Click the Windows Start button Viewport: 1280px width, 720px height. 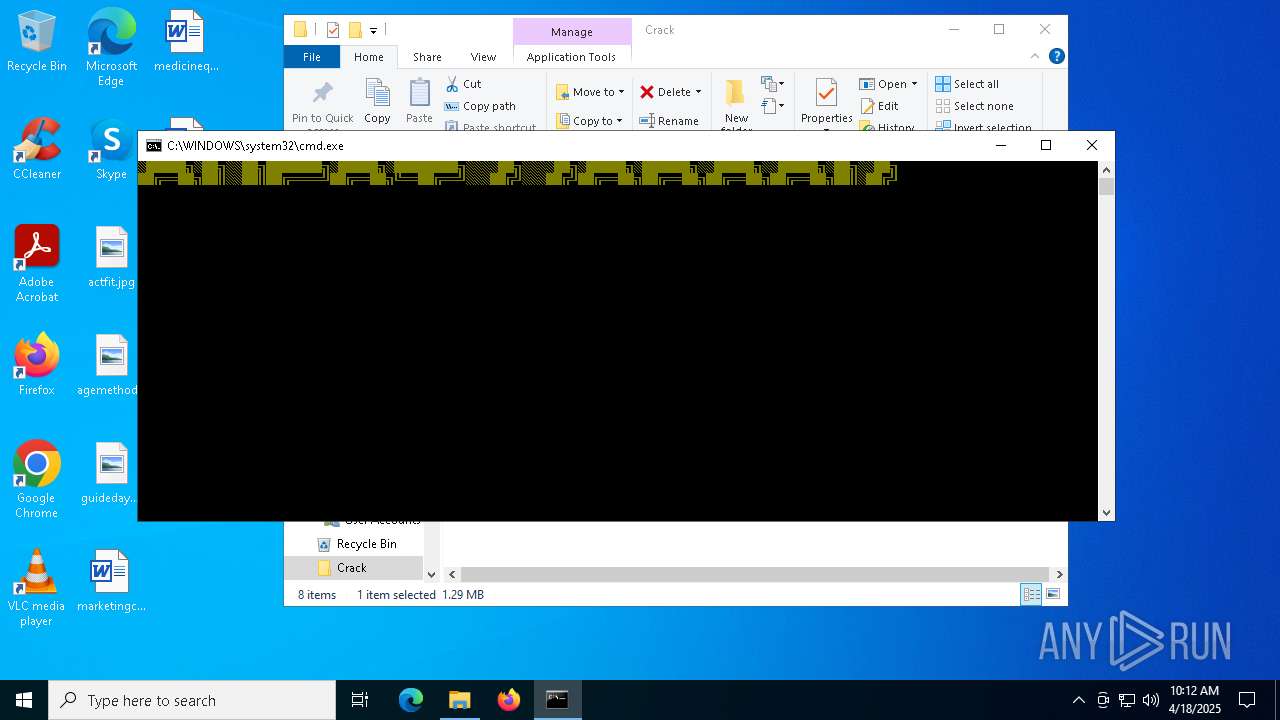[24, 700]
